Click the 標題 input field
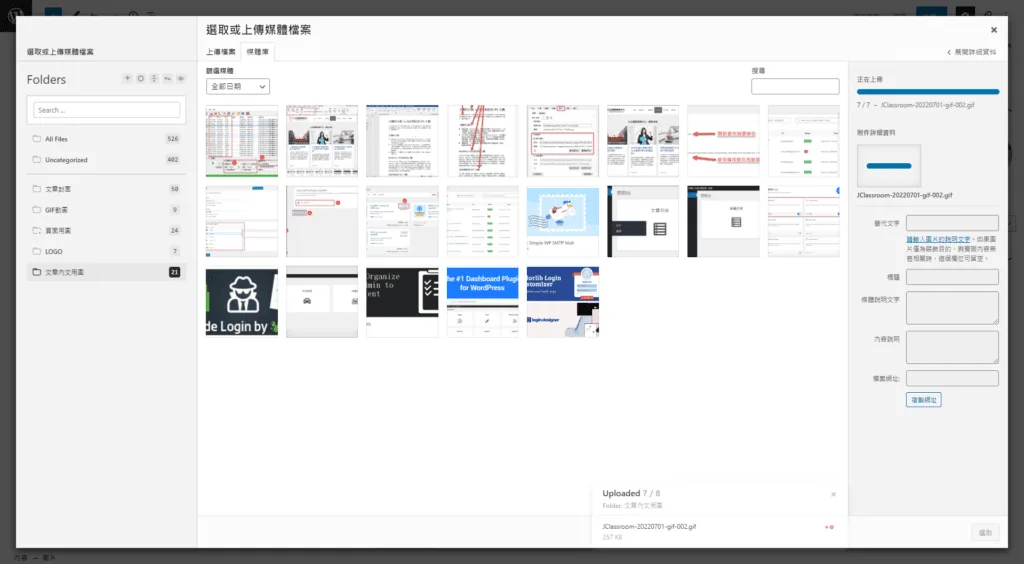Viewport: 1024px width, 564px height. pos(952,277)
